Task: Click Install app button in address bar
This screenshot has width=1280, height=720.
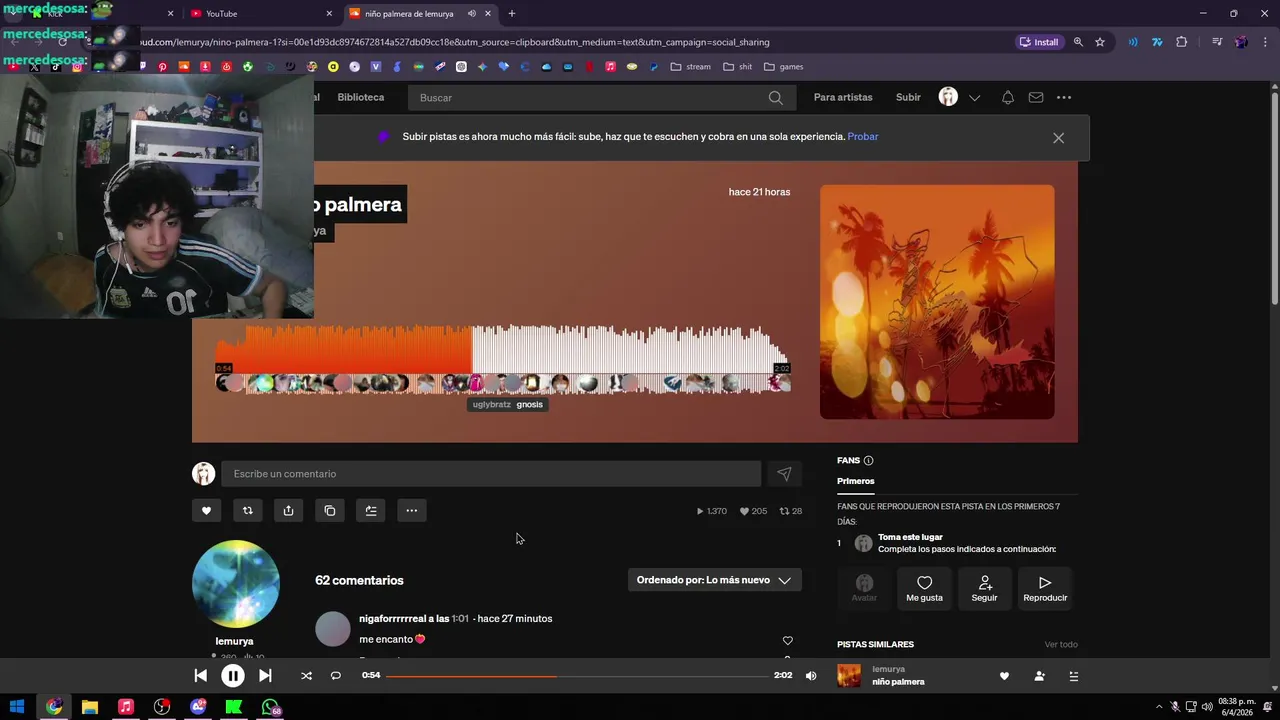Action: (1038, 42)
